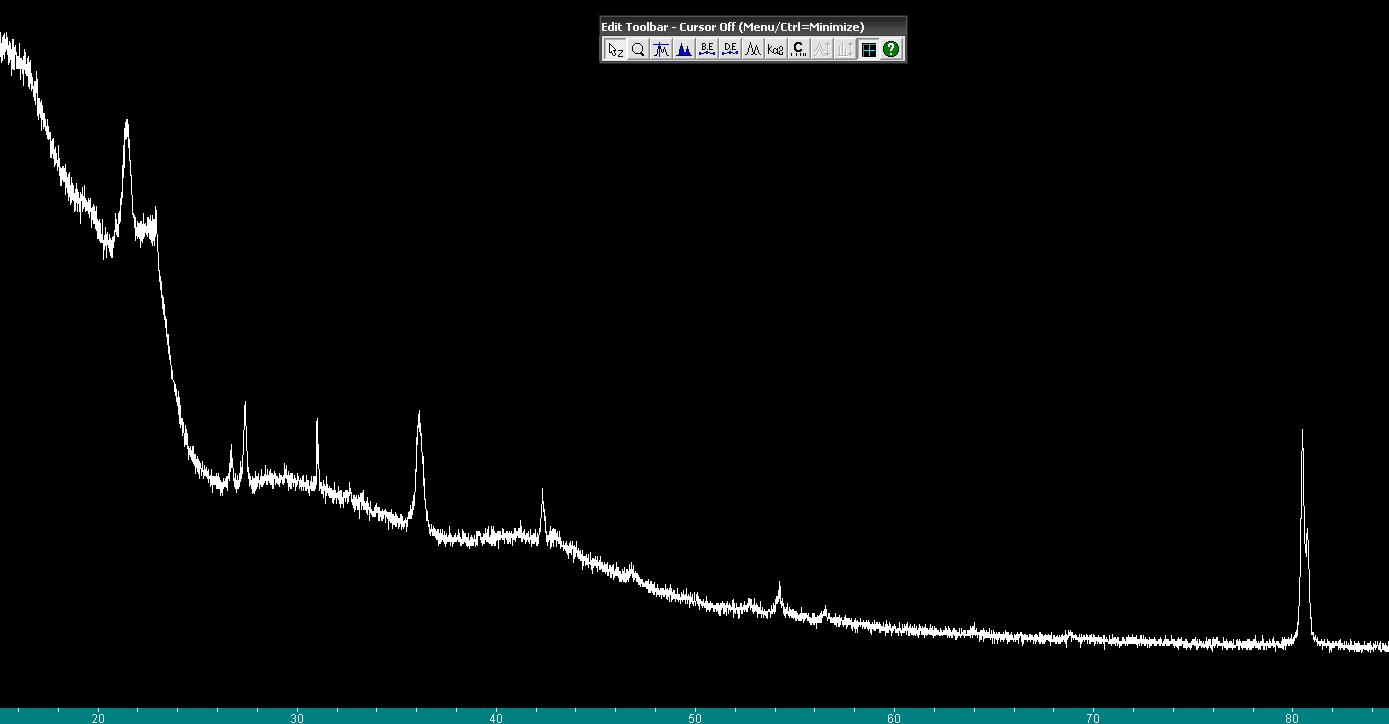Viewport: 1389px width, 724px height.
Task: Click the Edit Toolbar title bar
Action: (753, 26)
